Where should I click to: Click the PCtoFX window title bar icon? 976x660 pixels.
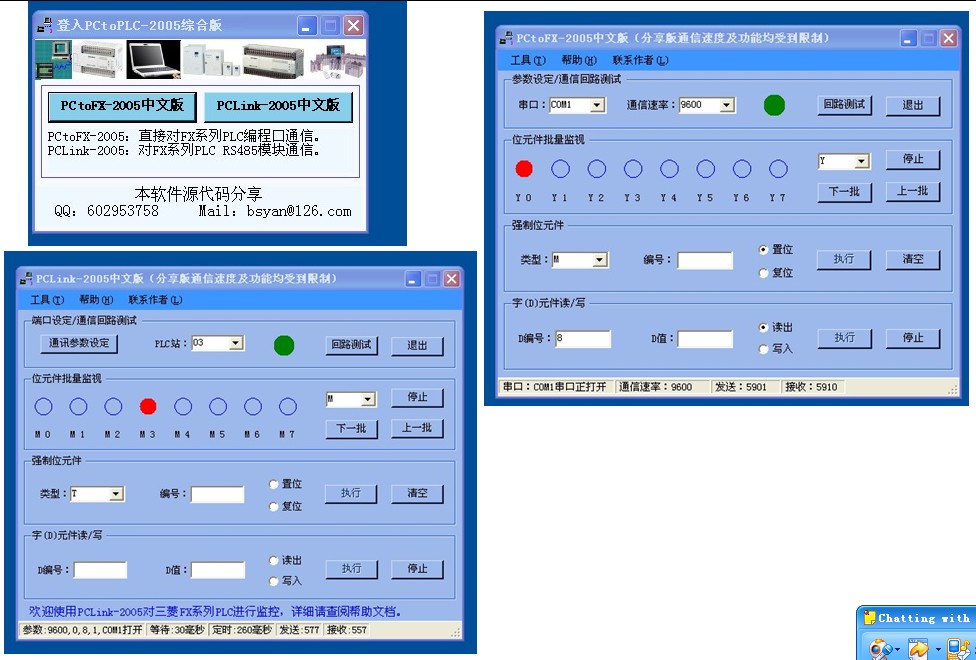[x=506, y=38]
